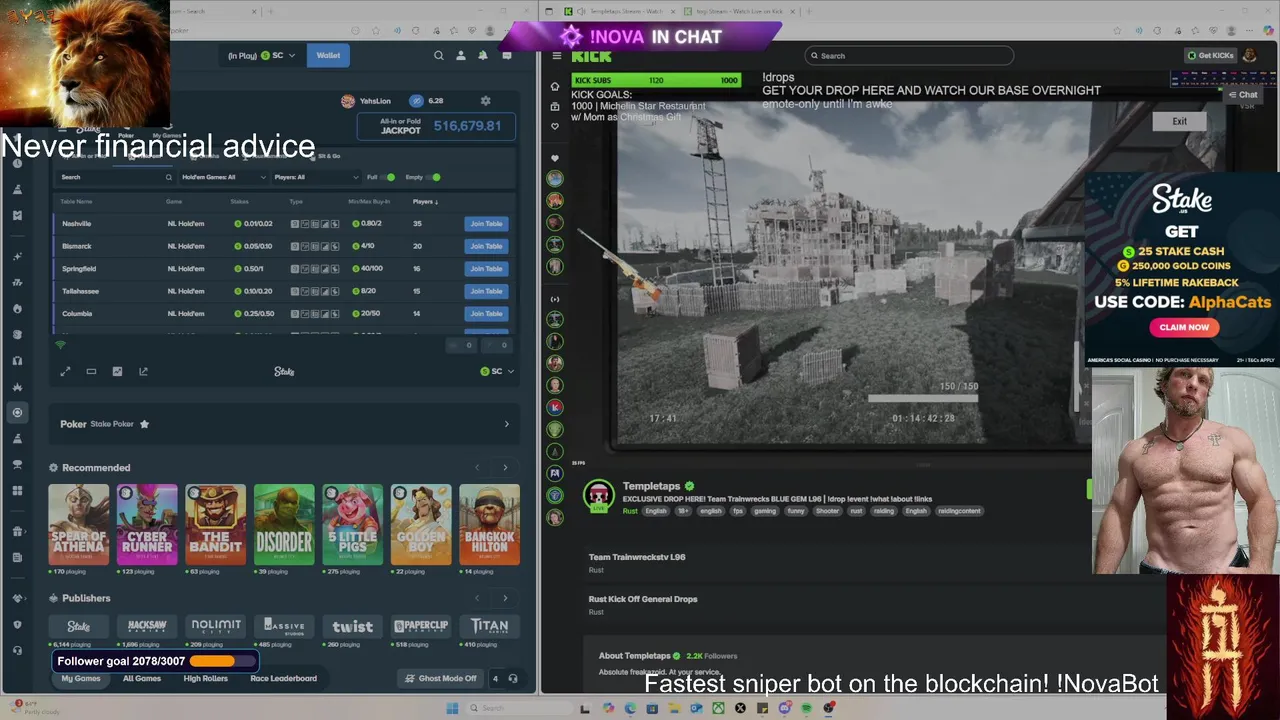
Task: Click the Kick Chat toggle button
Action: coord(1243,95)
